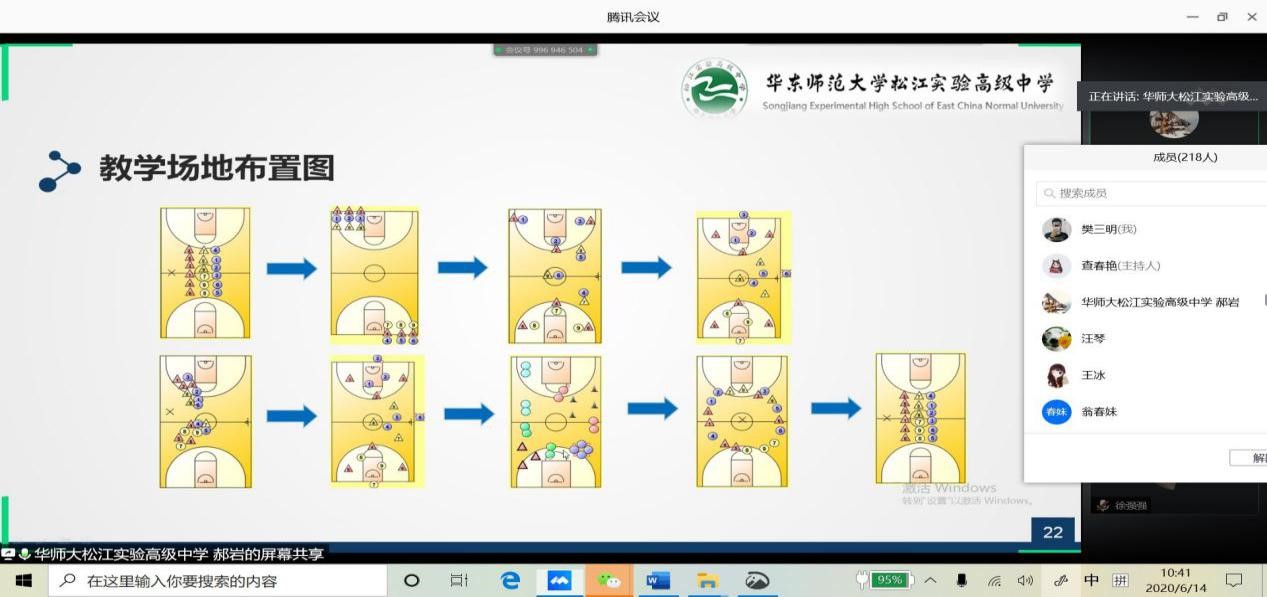Click the speaker video thumbnail below the speaking banner
1267x597 pixels.
pyautogui.click(x=1174, y=121)
